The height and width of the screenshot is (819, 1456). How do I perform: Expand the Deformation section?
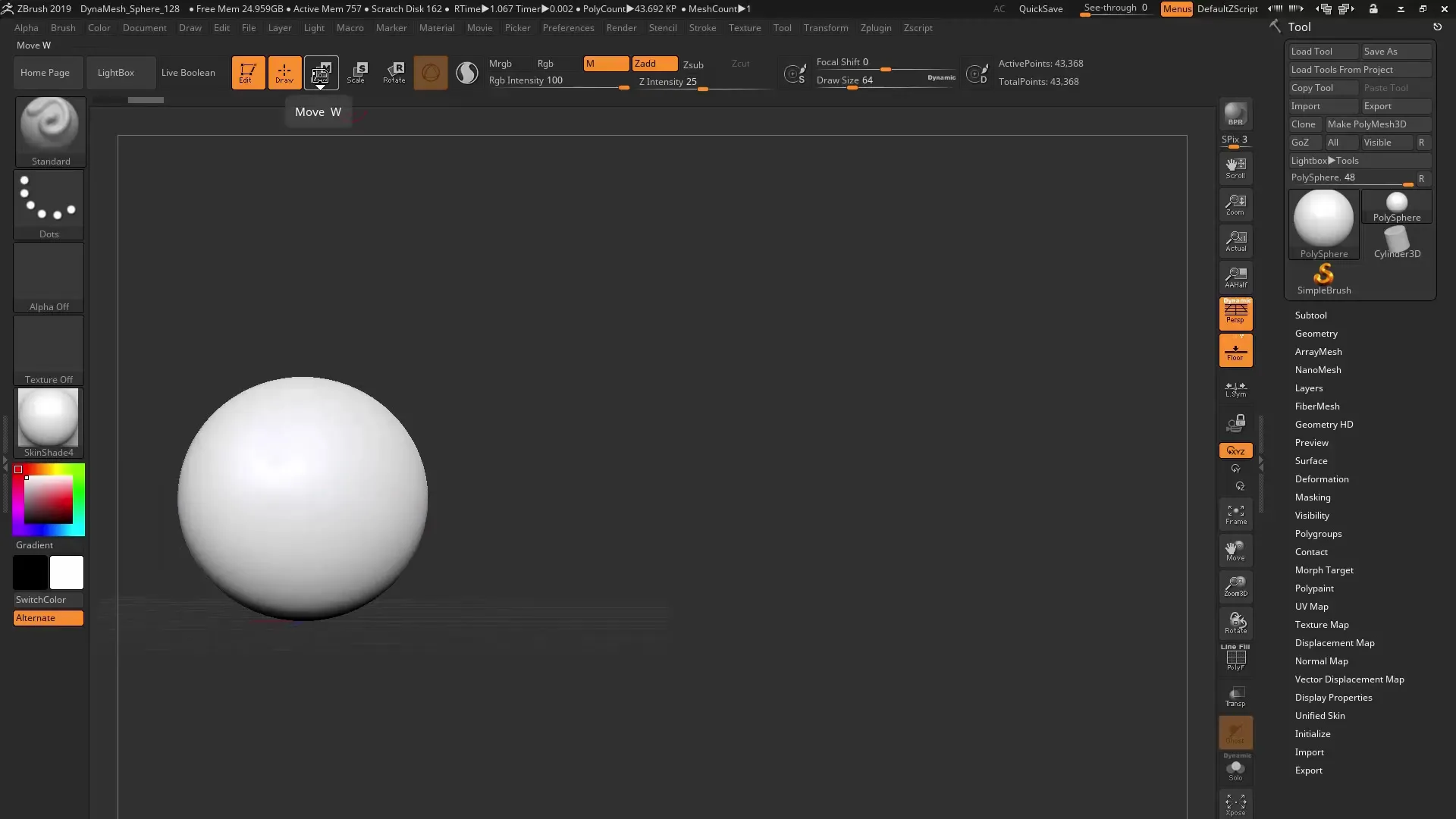1321,479
